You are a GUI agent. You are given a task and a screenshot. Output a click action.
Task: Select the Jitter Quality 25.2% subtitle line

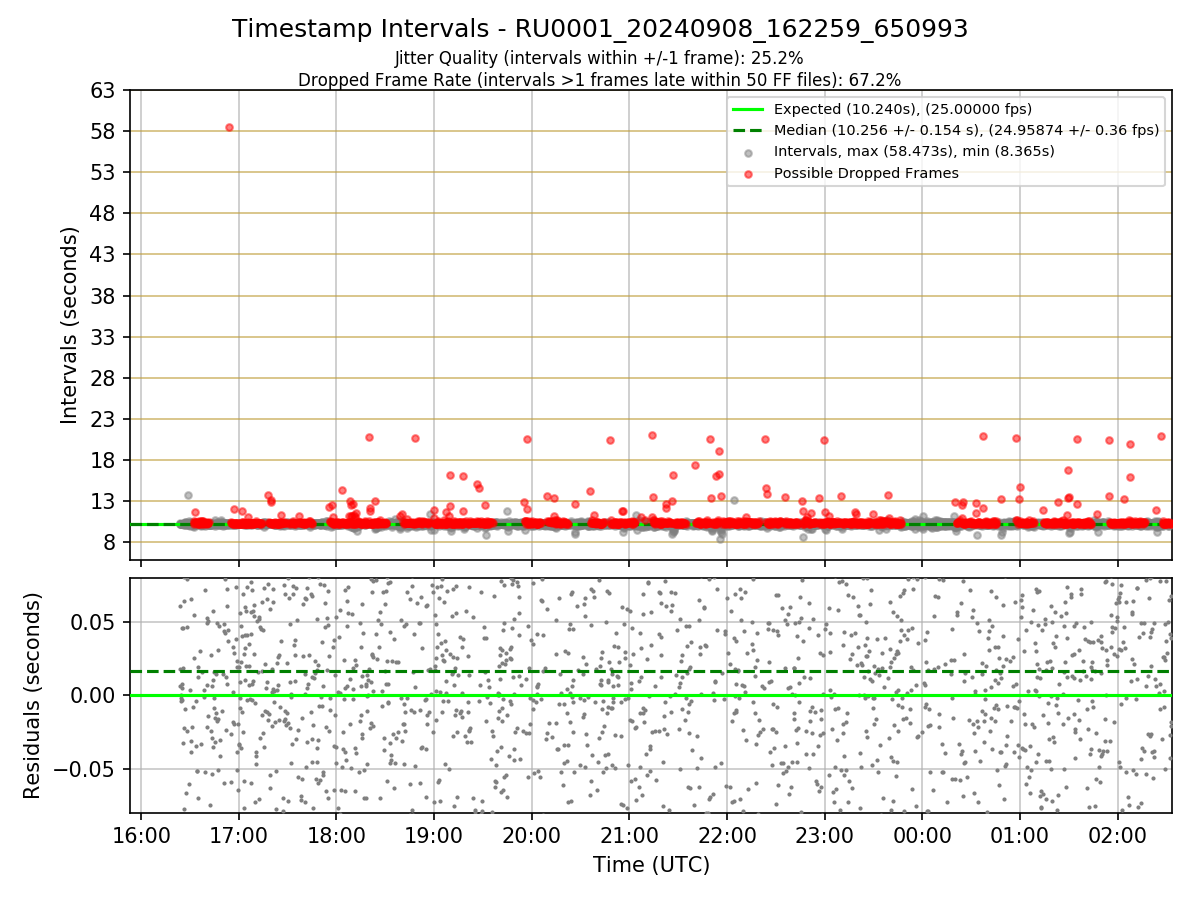(600, 58)
